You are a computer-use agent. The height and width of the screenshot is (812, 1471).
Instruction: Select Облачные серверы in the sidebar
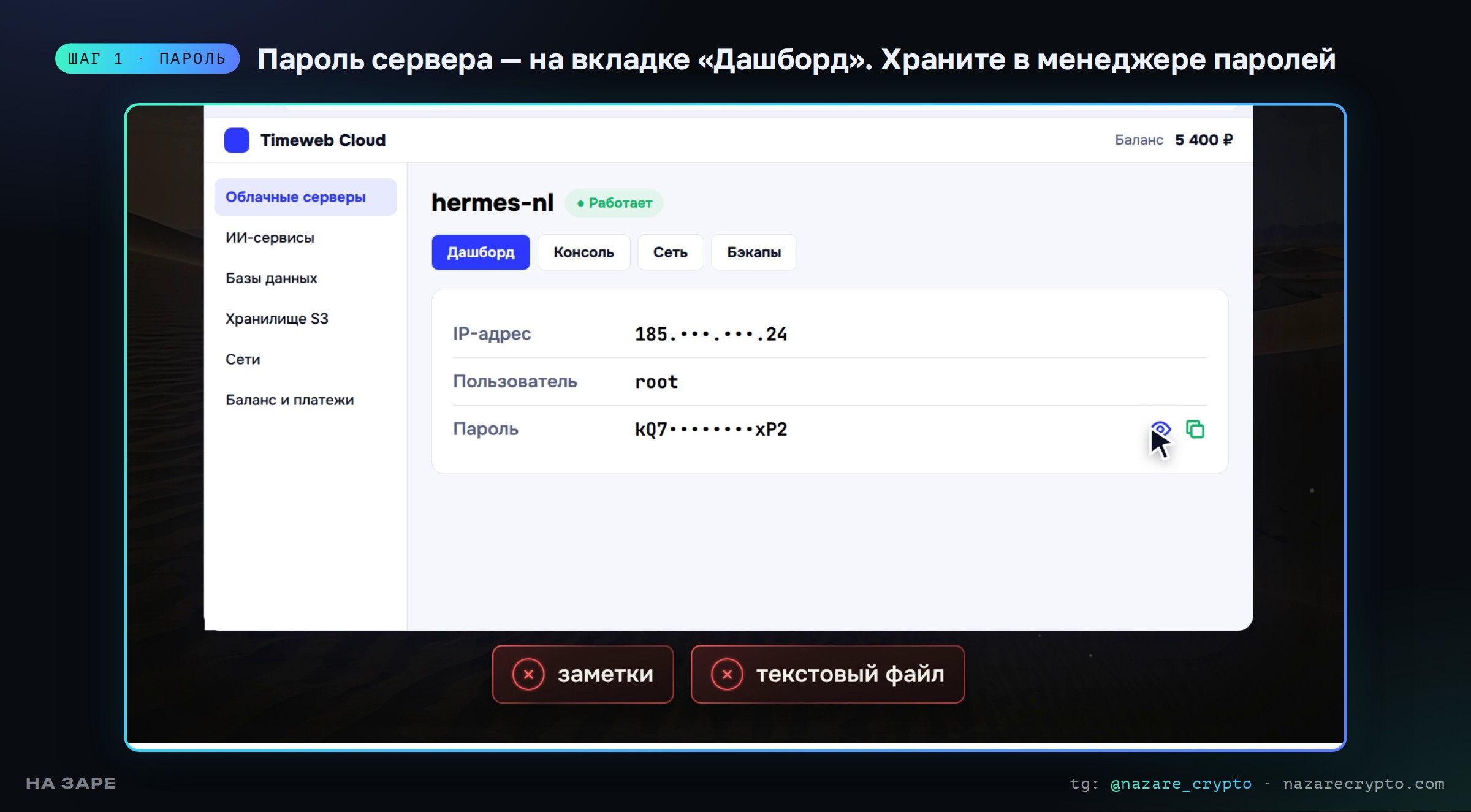[305, 197]
